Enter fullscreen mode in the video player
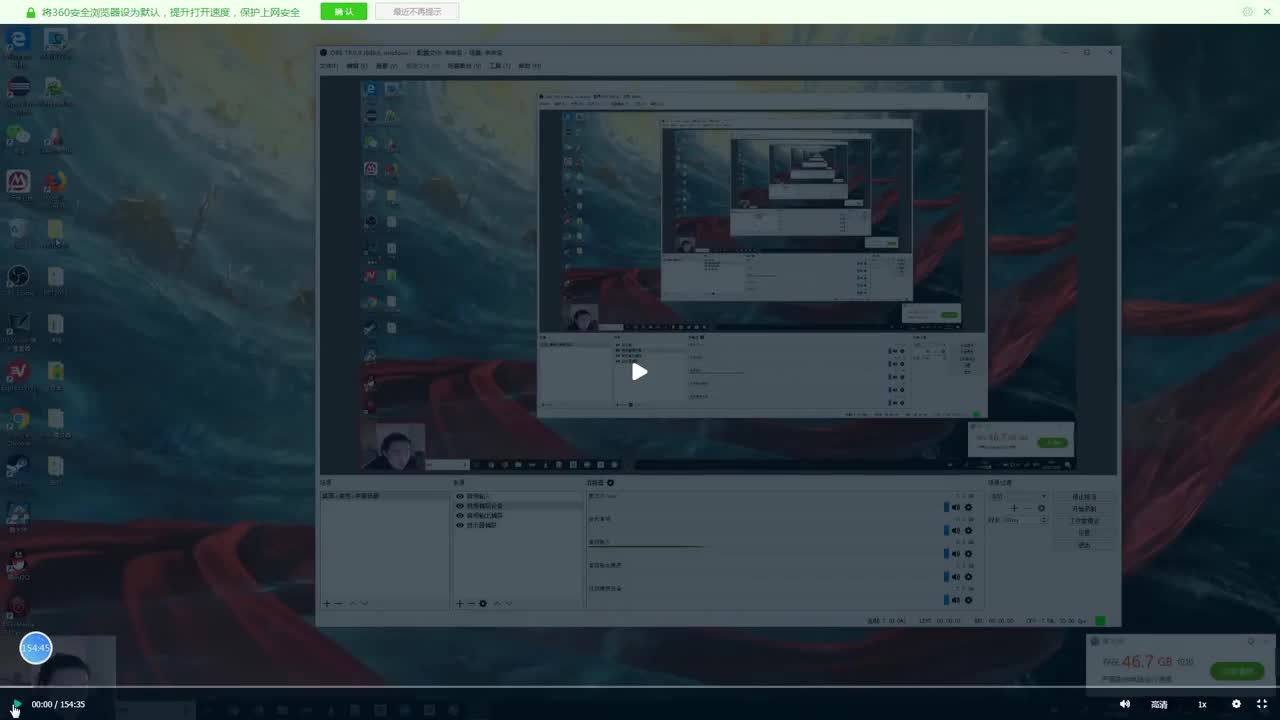This screenshot has height=720, width=1280. [x=1262, y=704]
